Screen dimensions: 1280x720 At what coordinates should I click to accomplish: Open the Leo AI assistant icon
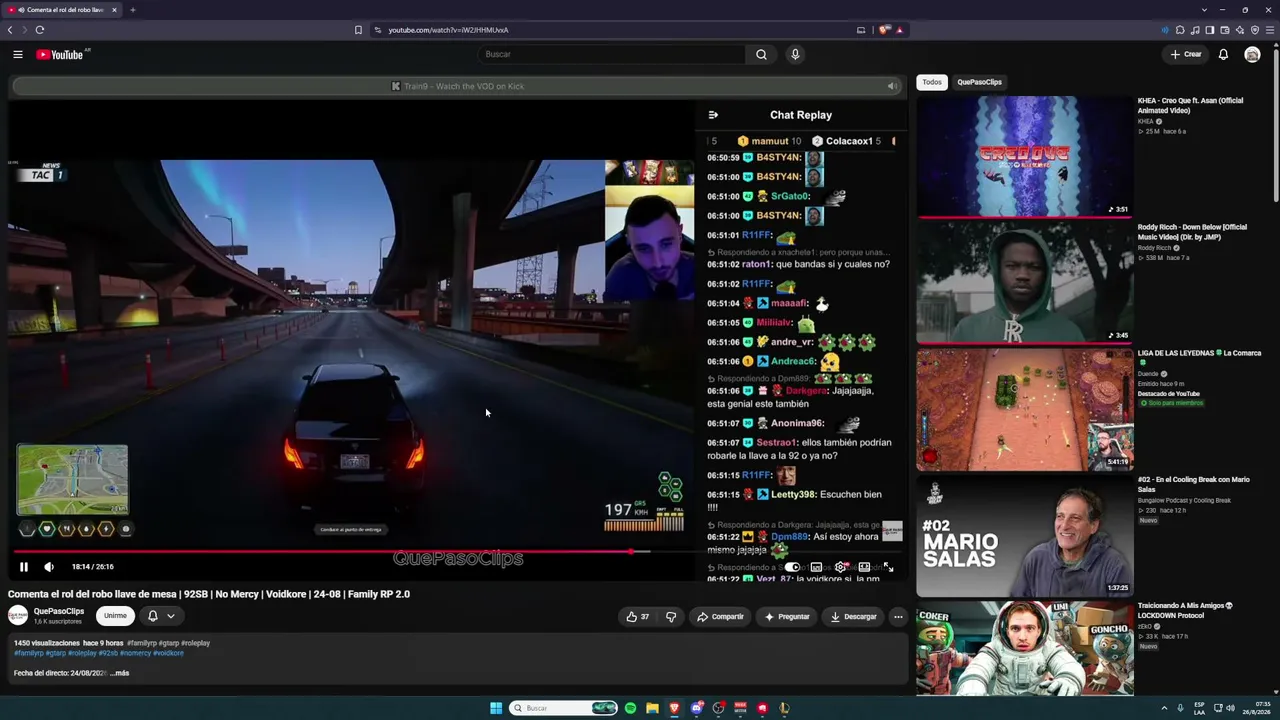tap(1240, 30)
